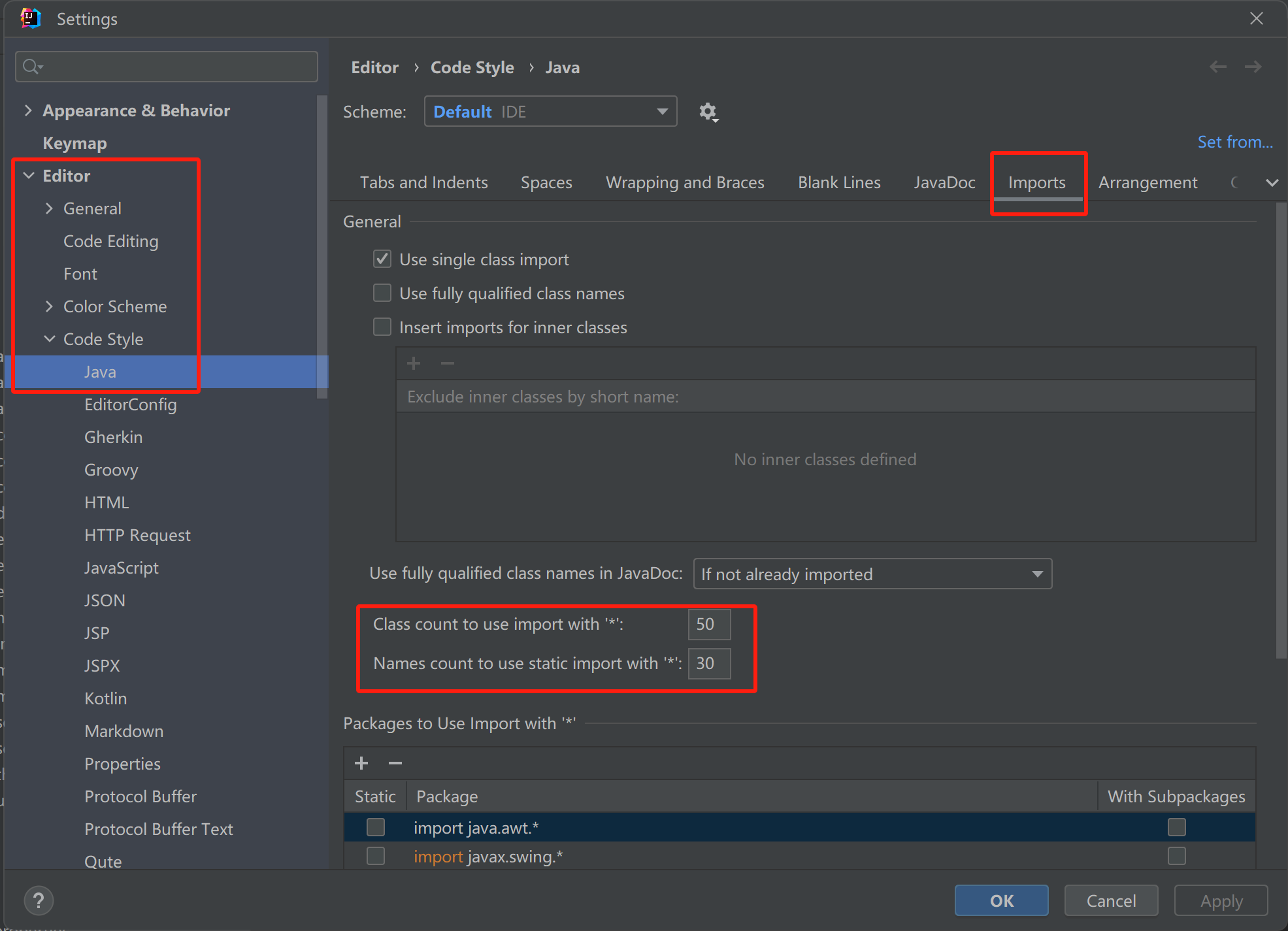
Task: Click the Cancel button
Action: point(1112,901)
